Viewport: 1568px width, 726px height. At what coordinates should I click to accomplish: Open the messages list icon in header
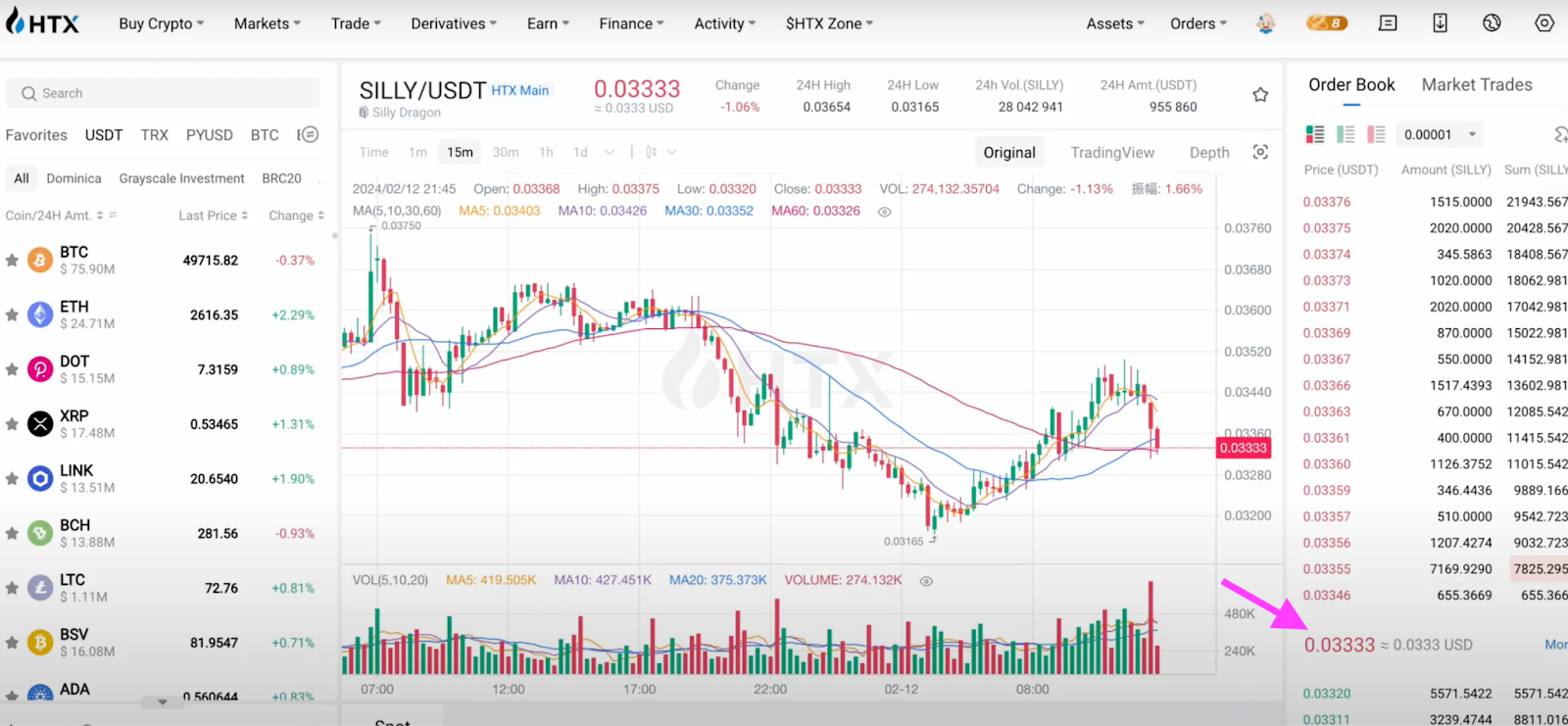[x=1388, y=23]
